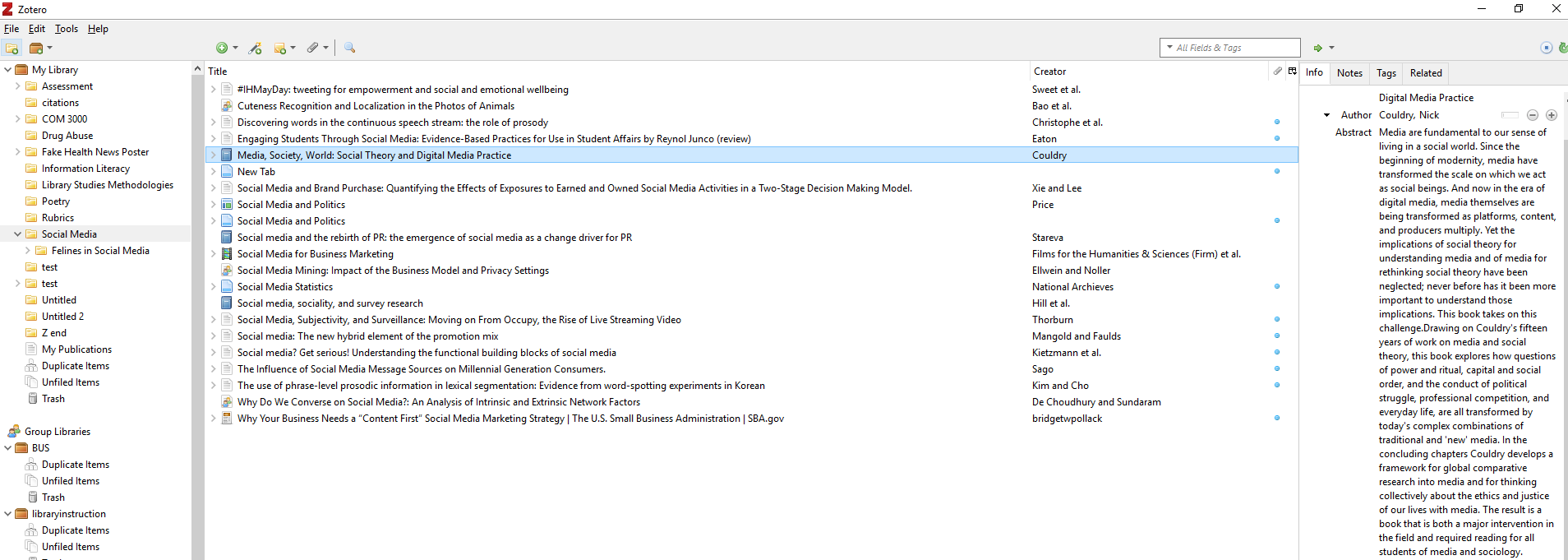Viewport: 1568px width, 560px height.
Task: Click the Group Libraries icon heading
Action: tap(13, 432)
